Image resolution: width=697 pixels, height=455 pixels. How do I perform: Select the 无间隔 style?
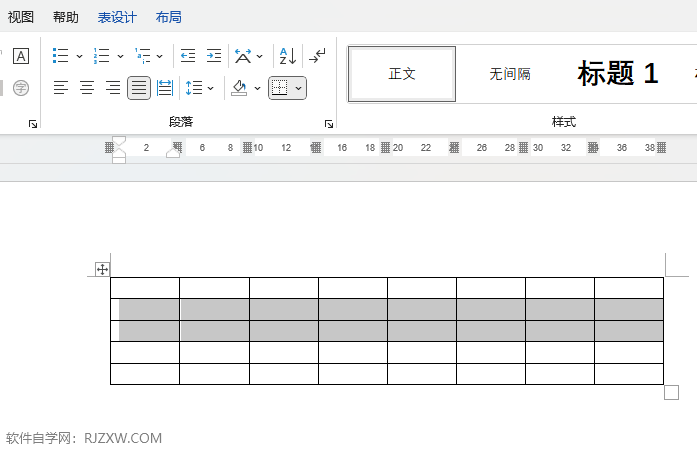tap(510, 74)
